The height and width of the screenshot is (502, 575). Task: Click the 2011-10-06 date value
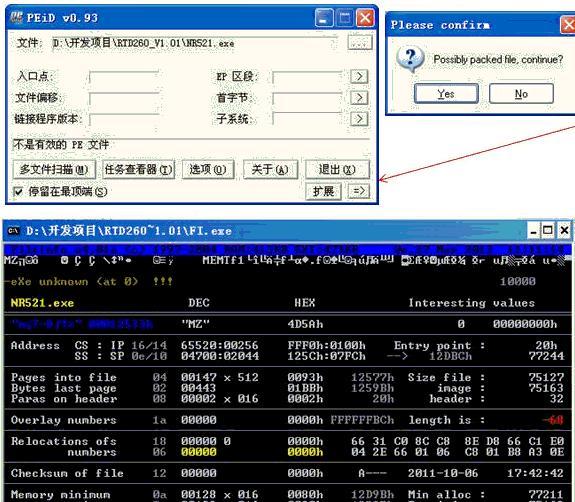[x=443, y=473]
